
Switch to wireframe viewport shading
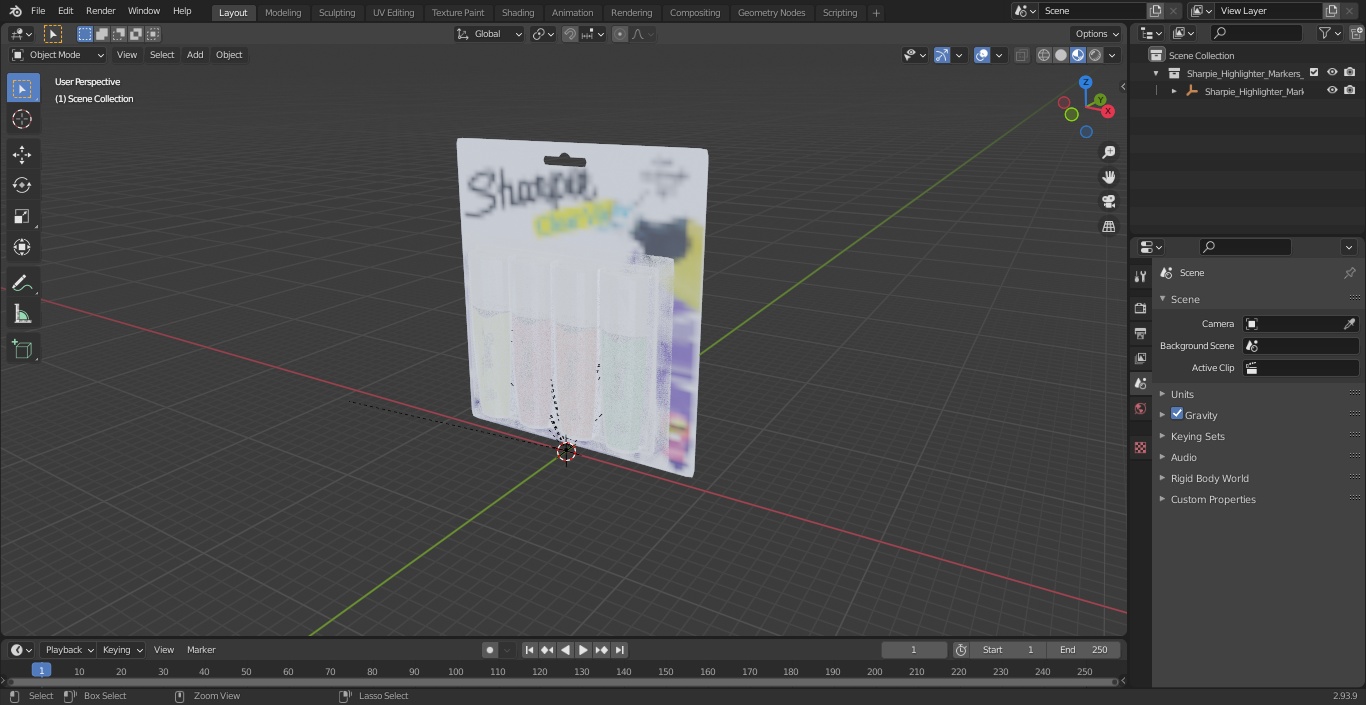point(1043,55)
